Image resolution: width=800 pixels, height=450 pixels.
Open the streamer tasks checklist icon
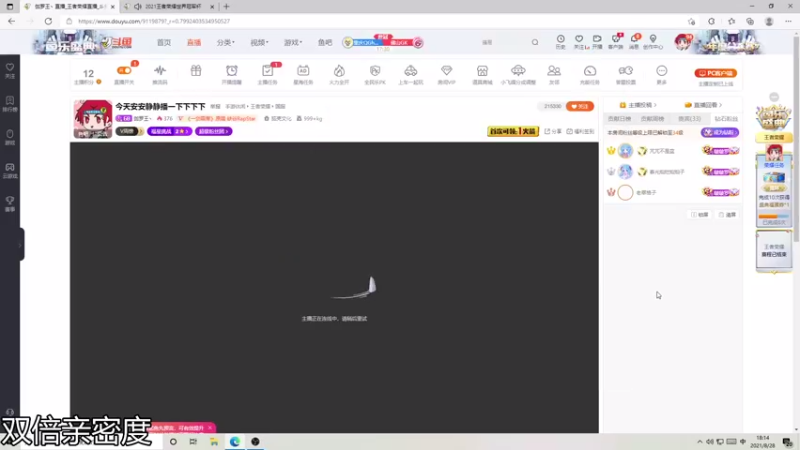pos(267,70)
